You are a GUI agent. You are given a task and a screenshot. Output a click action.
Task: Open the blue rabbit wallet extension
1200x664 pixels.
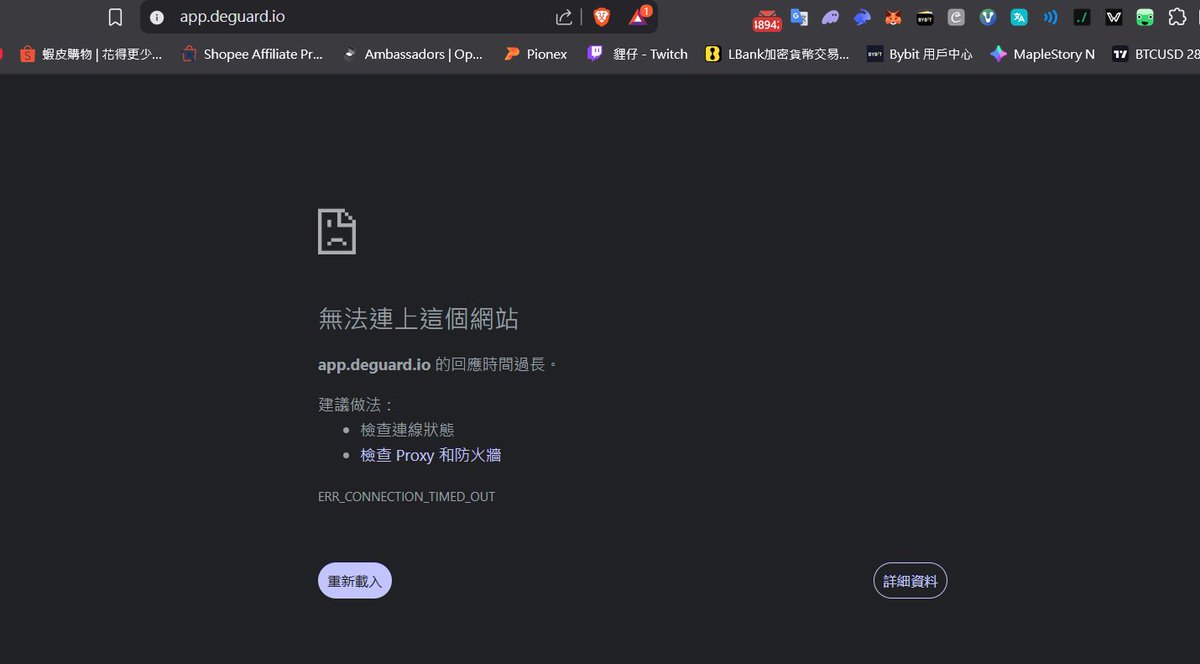pyautogui.click(x=862, y=17)
